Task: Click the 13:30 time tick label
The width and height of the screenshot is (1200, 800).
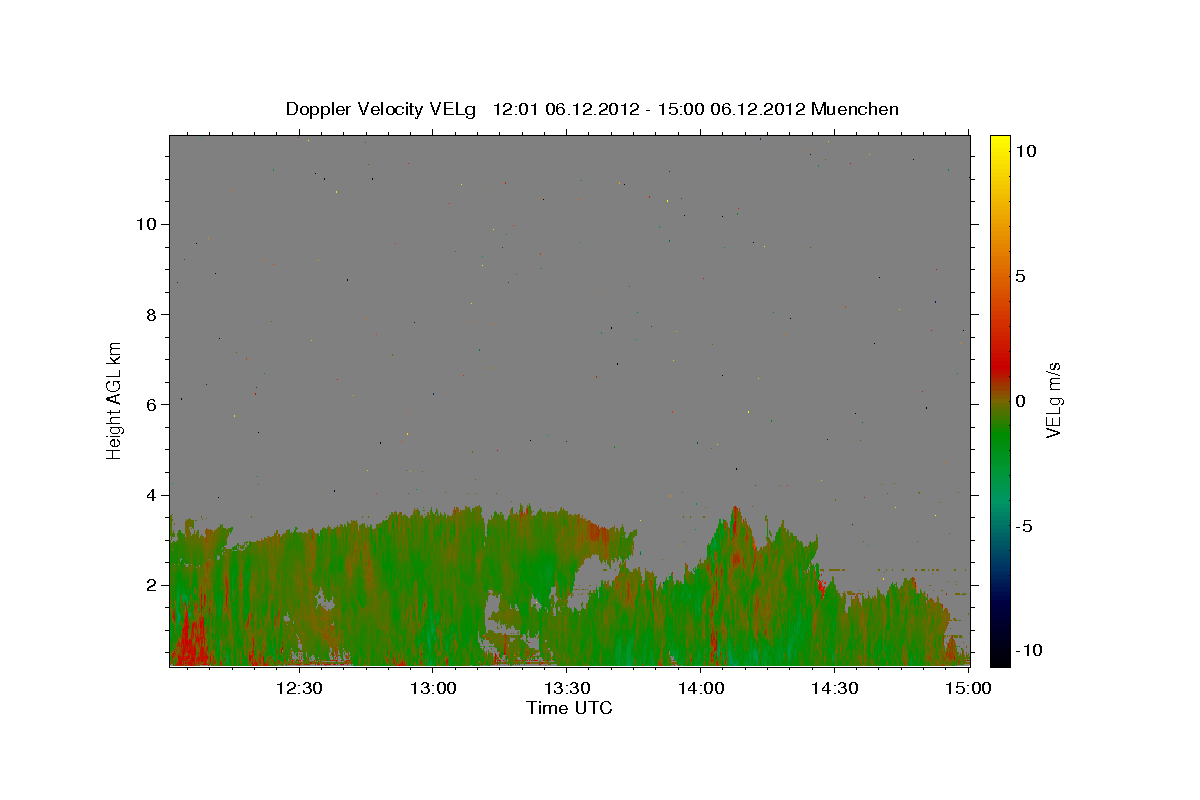Action: point(567,688)
